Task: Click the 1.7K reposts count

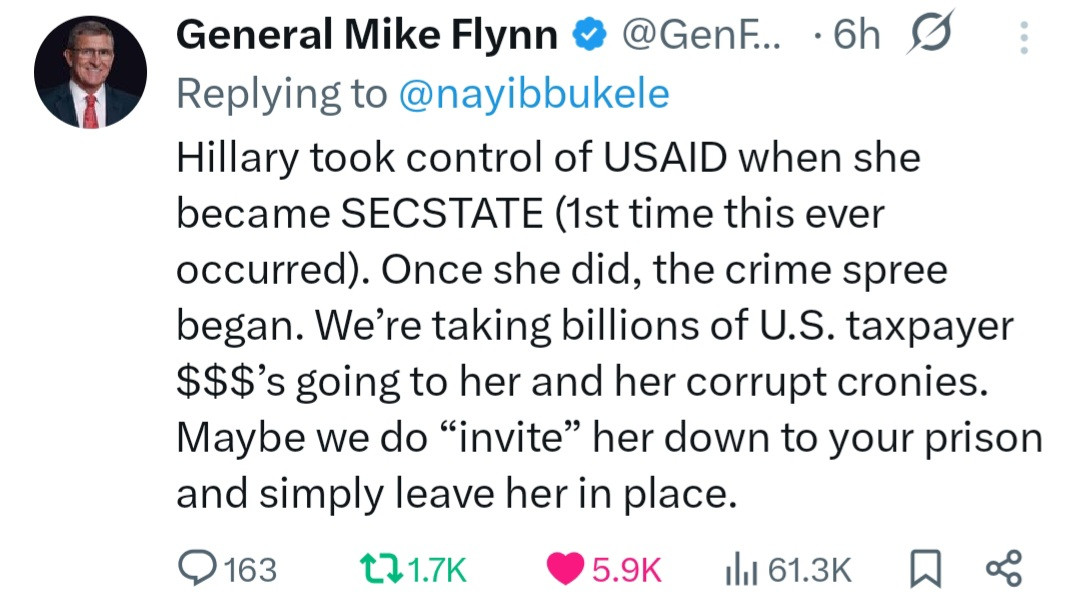Action: coord(438,570)
